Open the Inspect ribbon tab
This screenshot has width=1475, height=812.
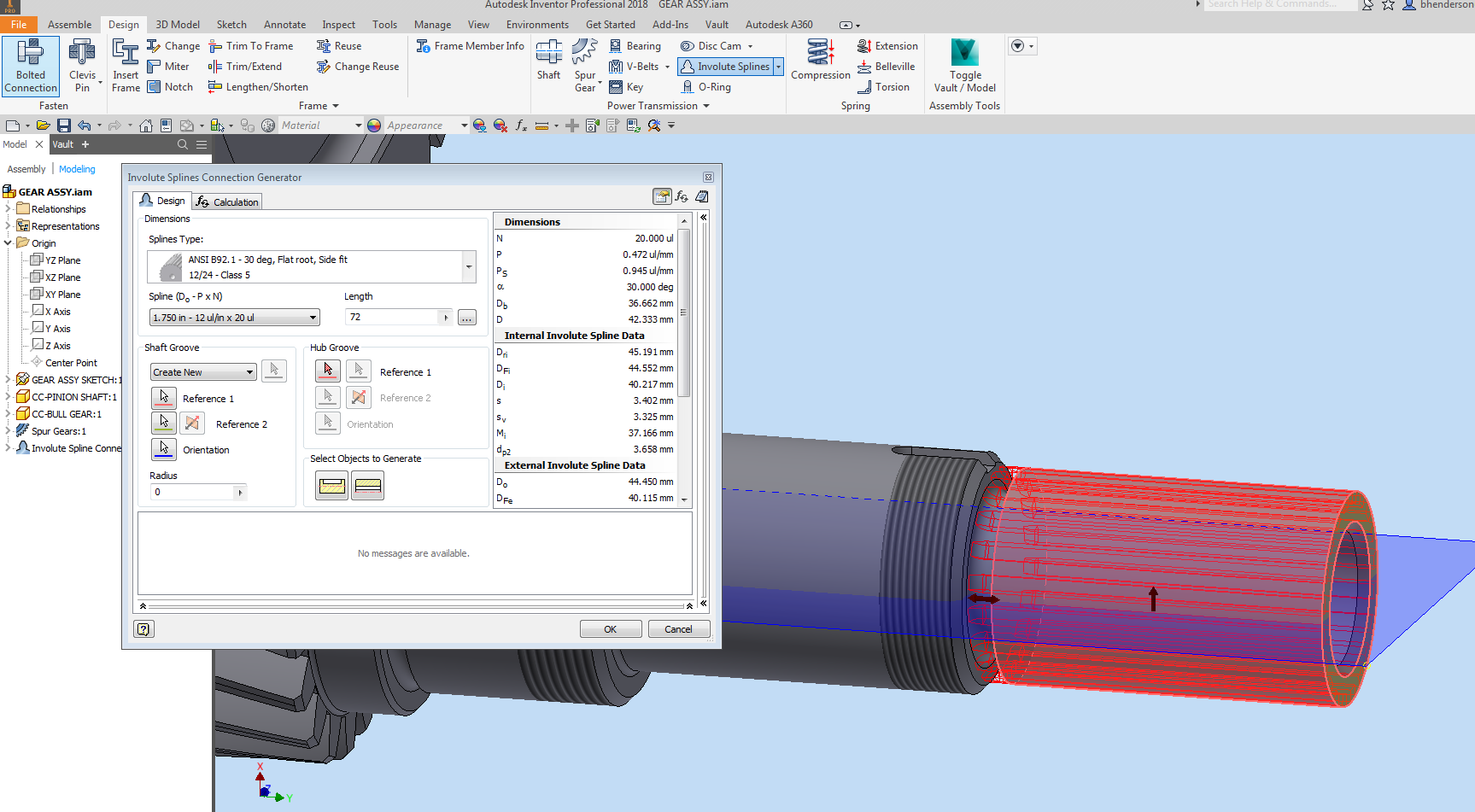click(x=338, y=25)
